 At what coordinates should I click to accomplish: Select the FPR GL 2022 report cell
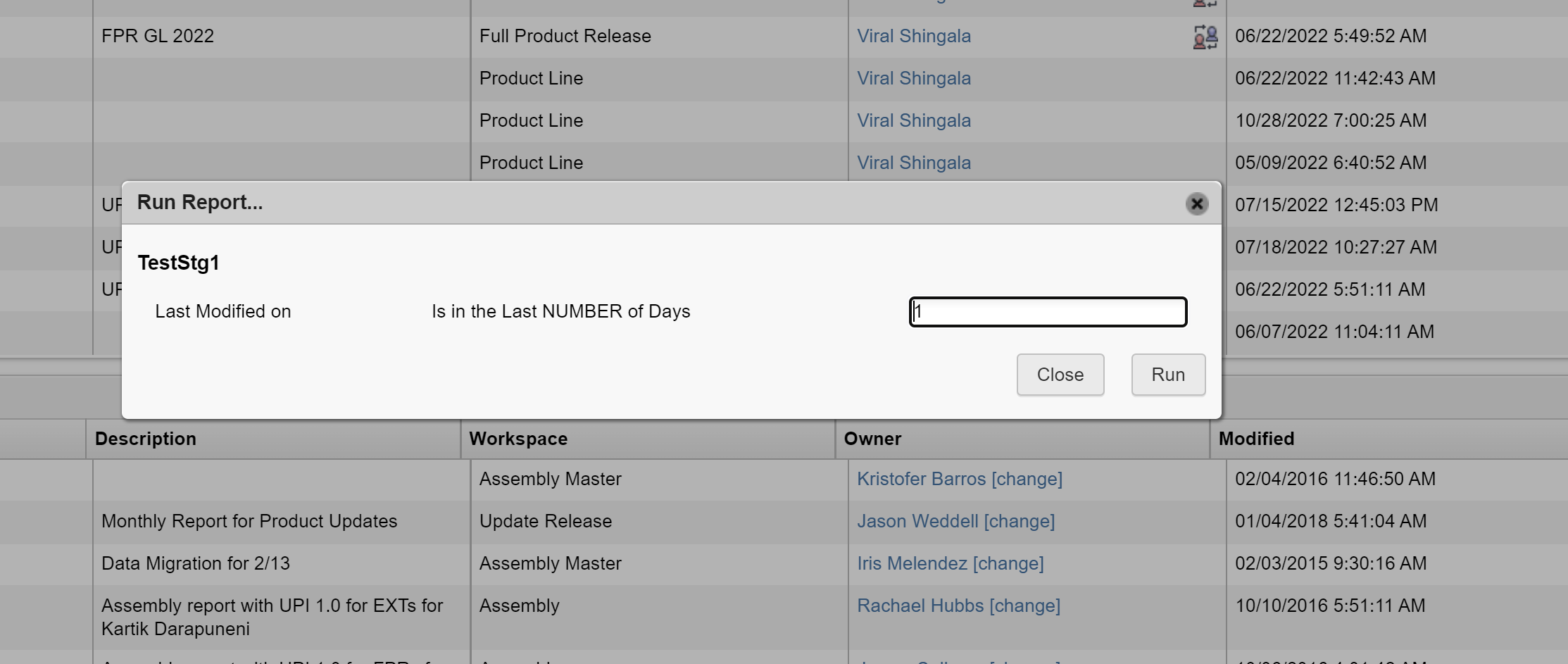pyautogui.click(x=158, y=37)
